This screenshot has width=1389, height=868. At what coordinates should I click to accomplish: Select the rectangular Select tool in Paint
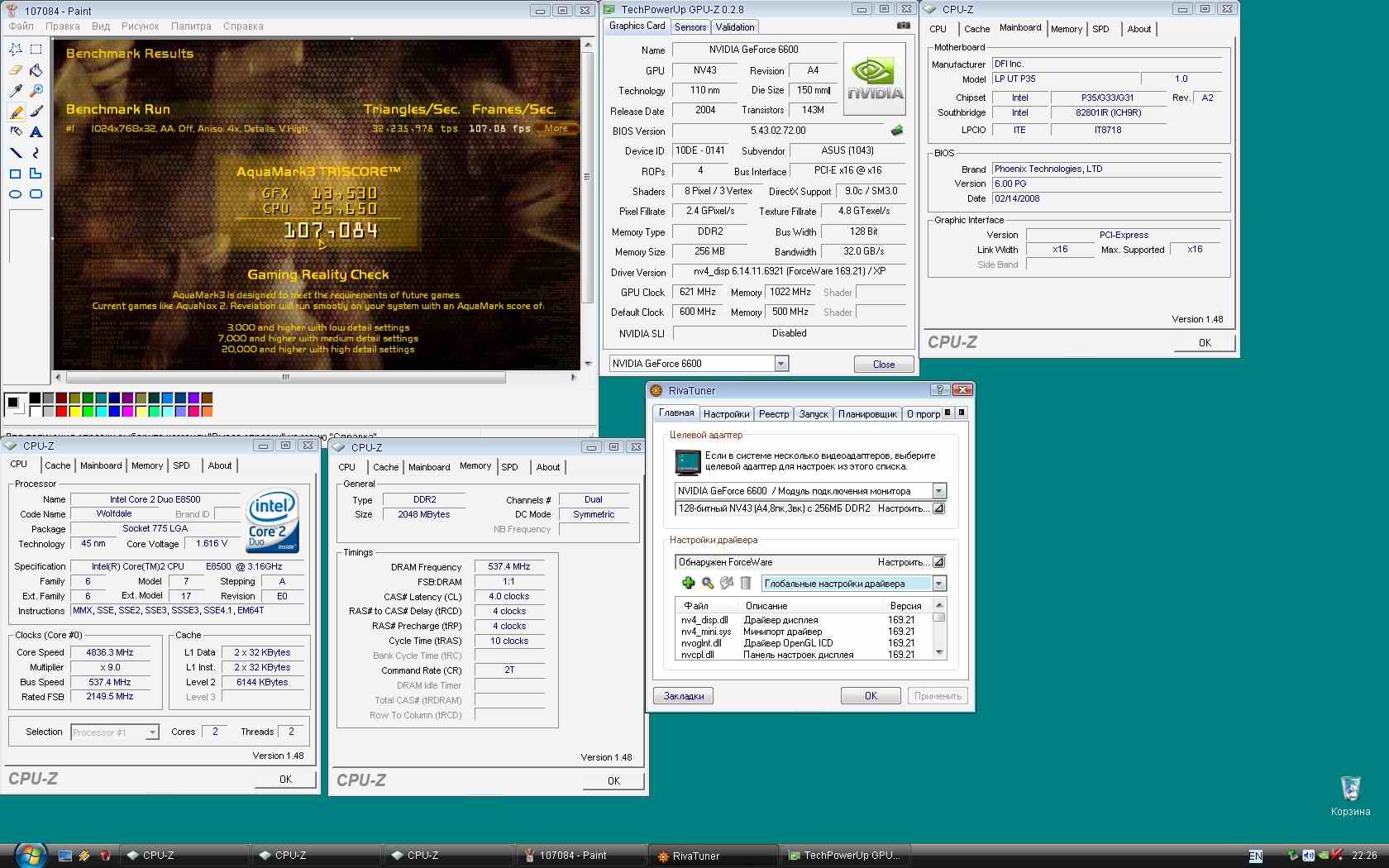pyautogui.click(x=36, y=50)
